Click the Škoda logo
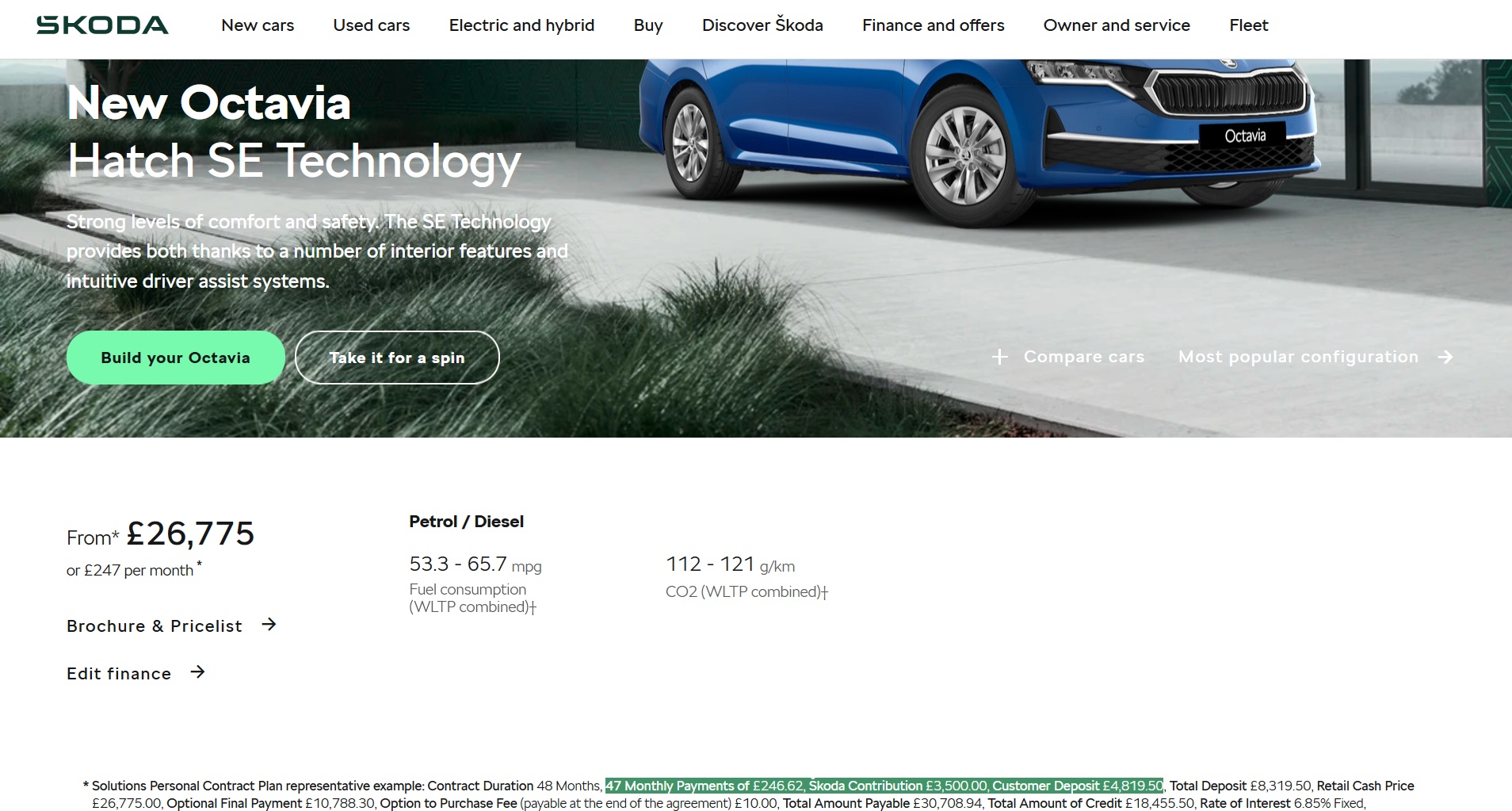Image resolution: width=1512 pixels, height=811 pixels. coord(102,25)
